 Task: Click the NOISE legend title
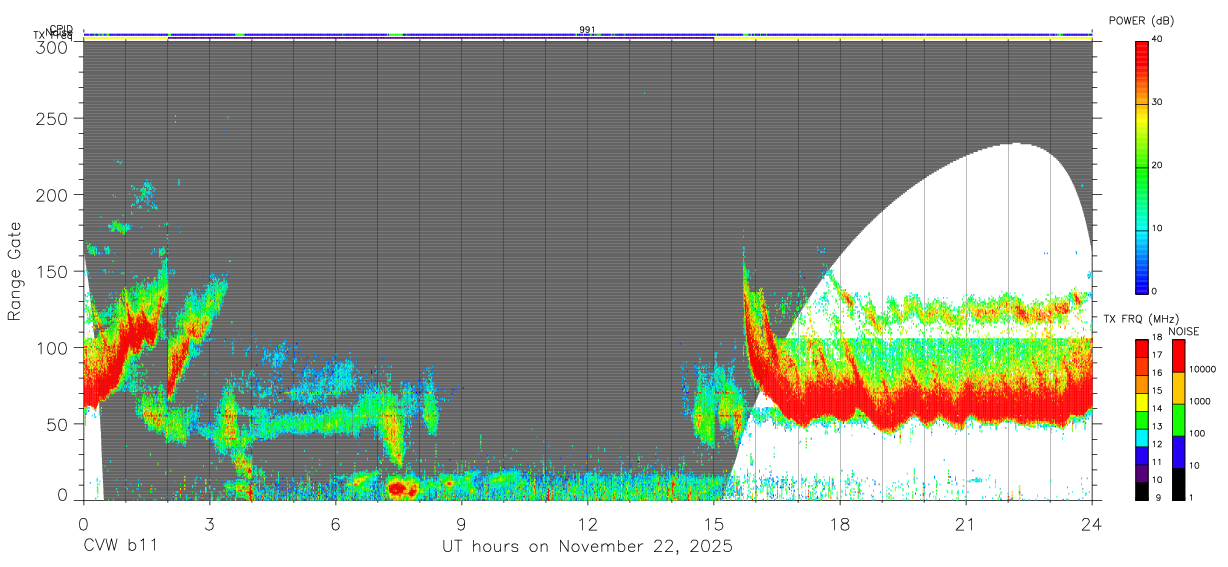tap(1182, 331)
